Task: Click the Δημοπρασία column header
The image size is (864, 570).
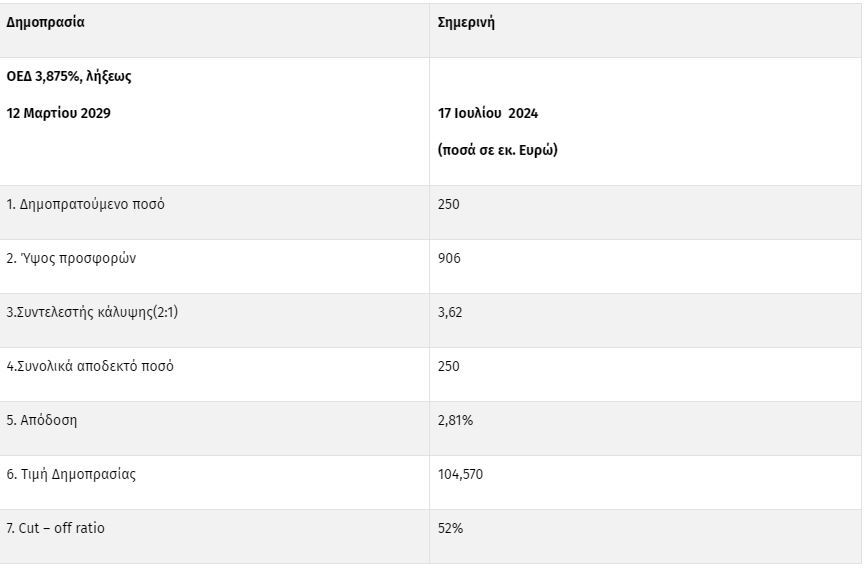Action: tap(45, 23)
